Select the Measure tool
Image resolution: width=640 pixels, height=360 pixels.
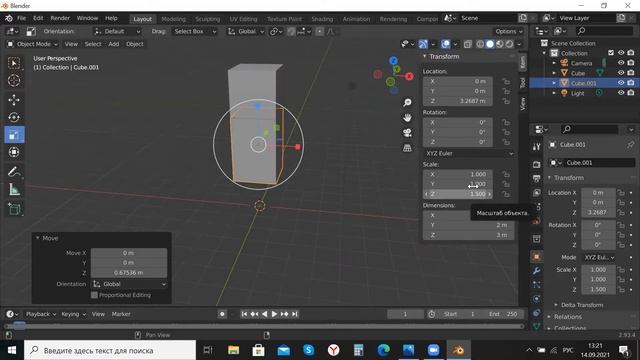pos(14,189)
